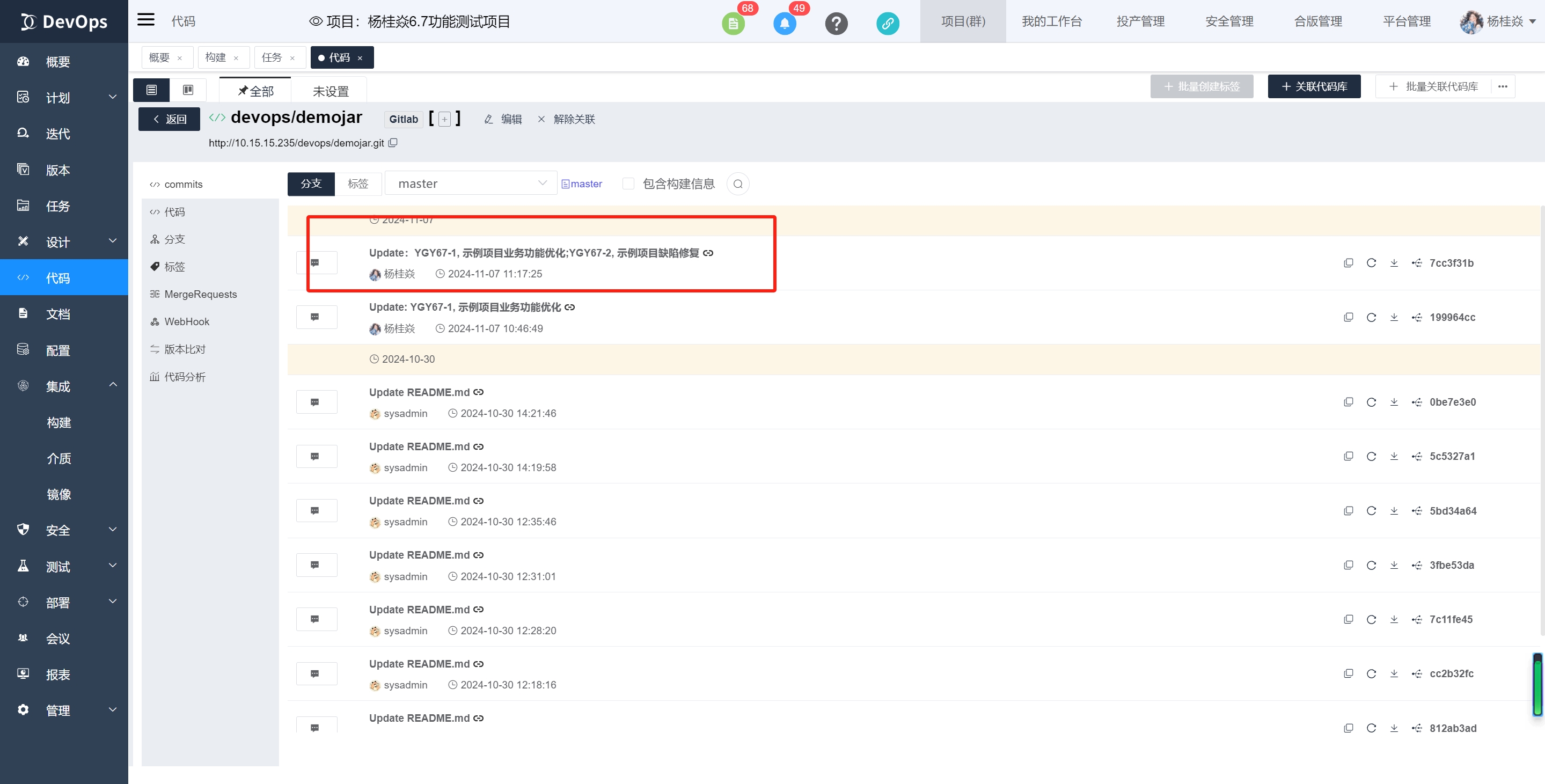
Task: Click the 关联代码库 button
Action: [x=1314, y=86]
